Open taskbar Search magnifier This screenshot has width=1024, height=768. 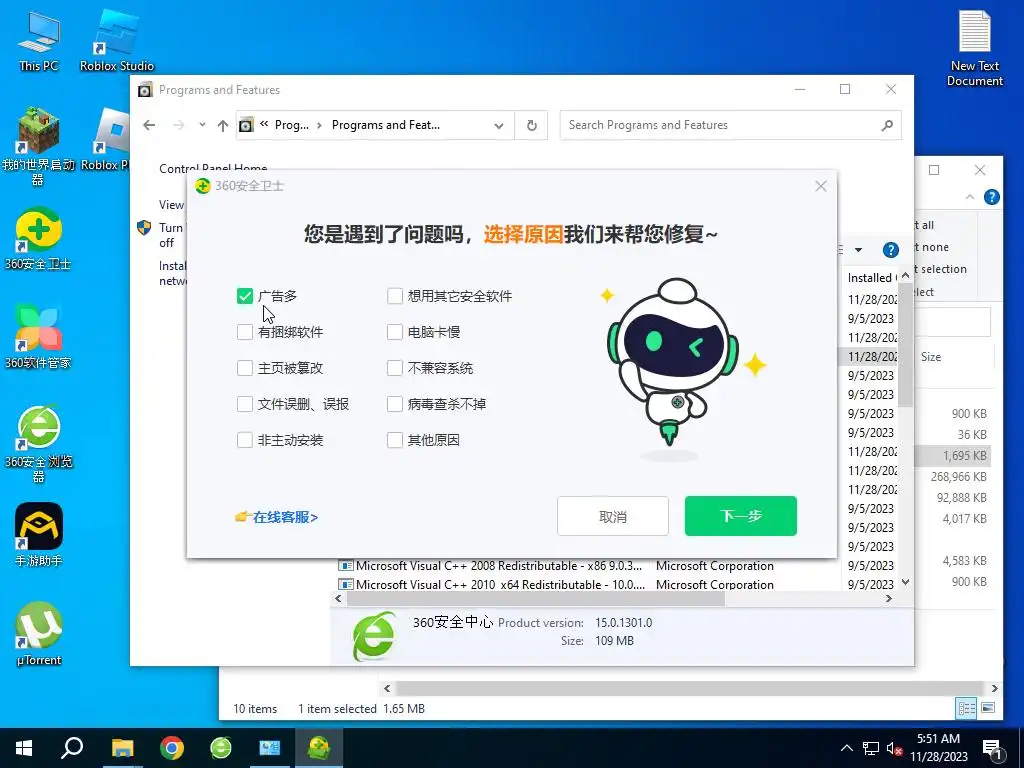[72, 748]
